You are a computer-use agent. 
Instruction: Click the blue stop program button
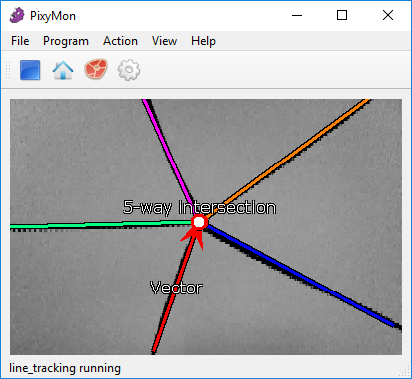pyautogui.click(x=30, y=70)
